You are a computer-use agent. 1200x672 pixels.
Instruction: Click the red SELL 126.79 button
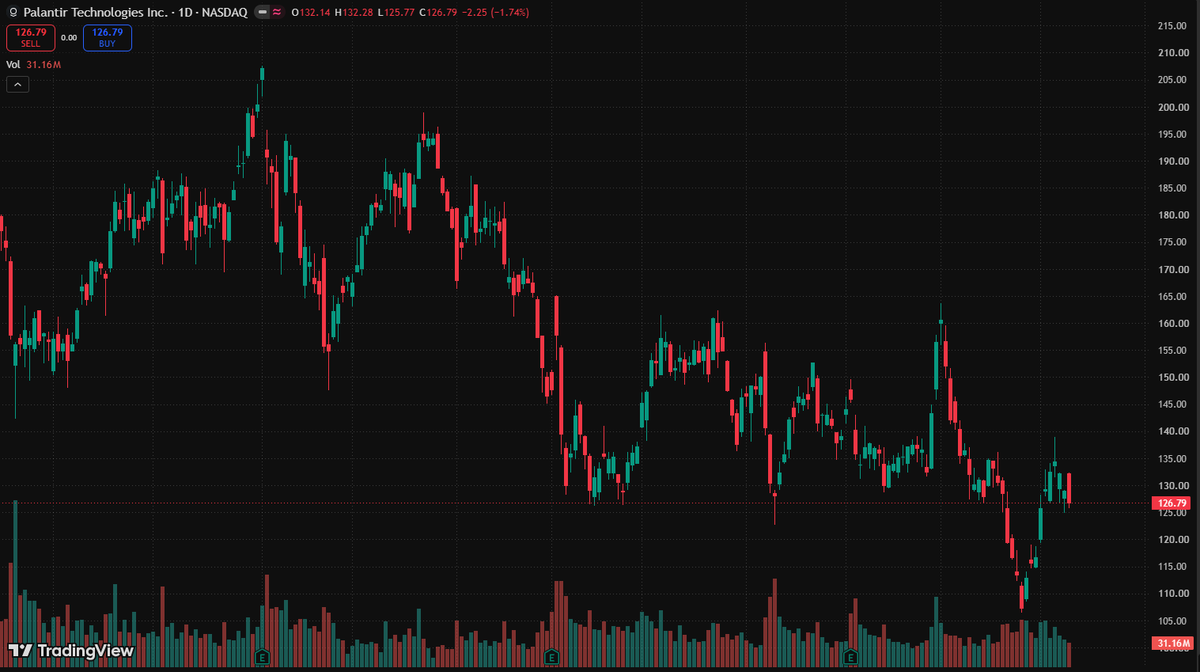[30, 38]
